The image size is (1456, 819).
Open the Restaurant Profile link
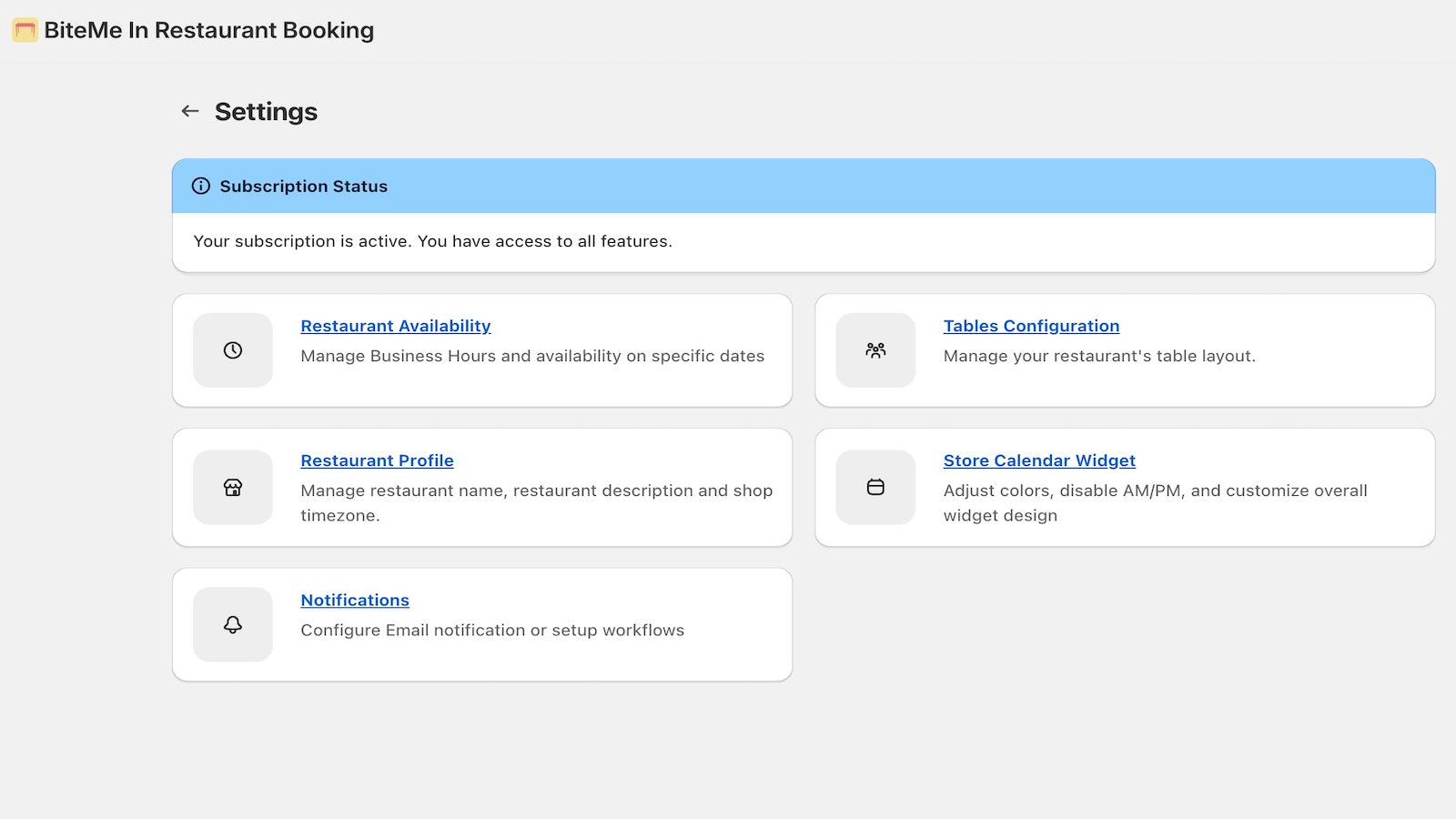coord(377,460)
